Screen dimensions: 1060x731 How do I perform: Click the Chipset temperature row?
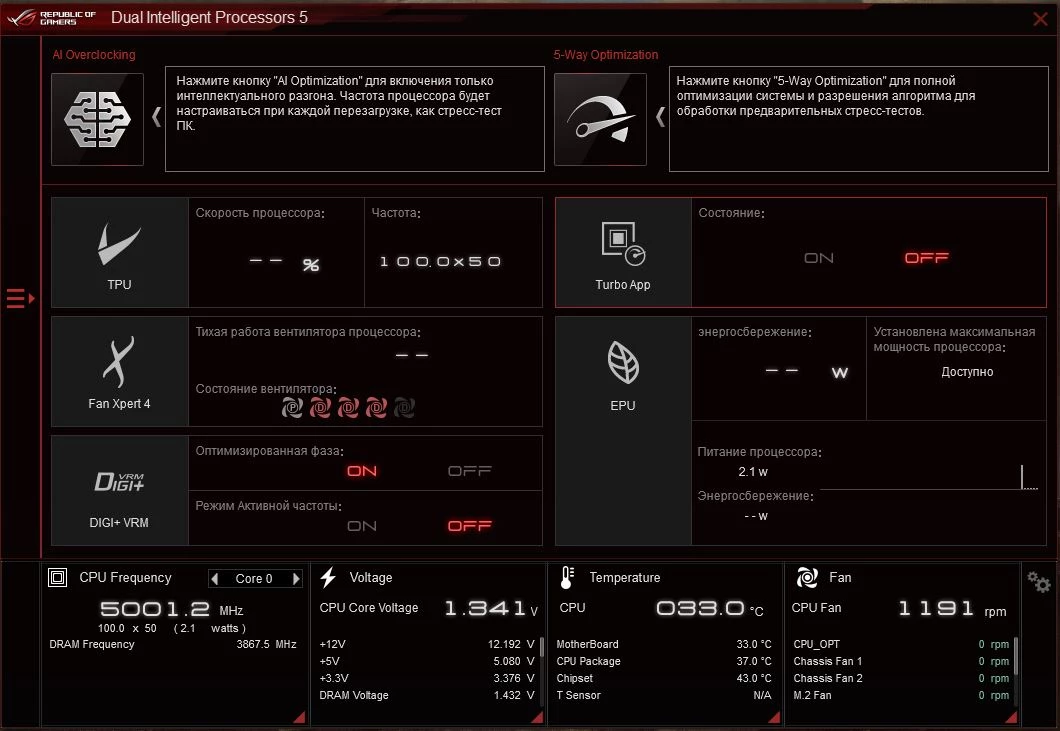tap(664, 678)
